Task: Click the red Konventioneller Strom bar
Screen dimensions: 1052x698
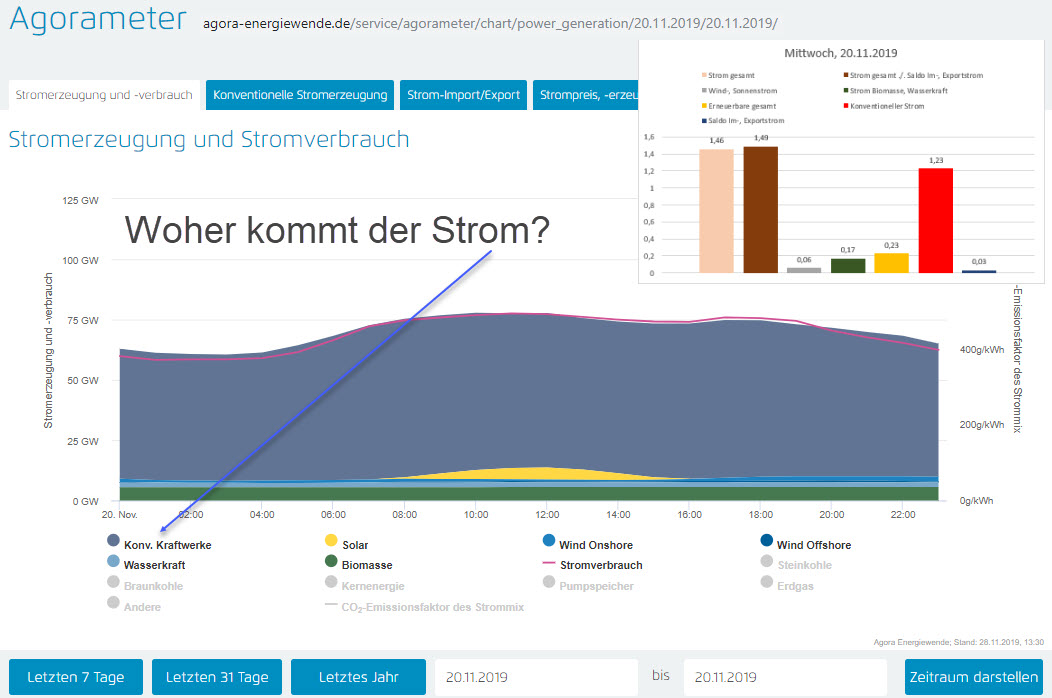Action: point(935,220)
